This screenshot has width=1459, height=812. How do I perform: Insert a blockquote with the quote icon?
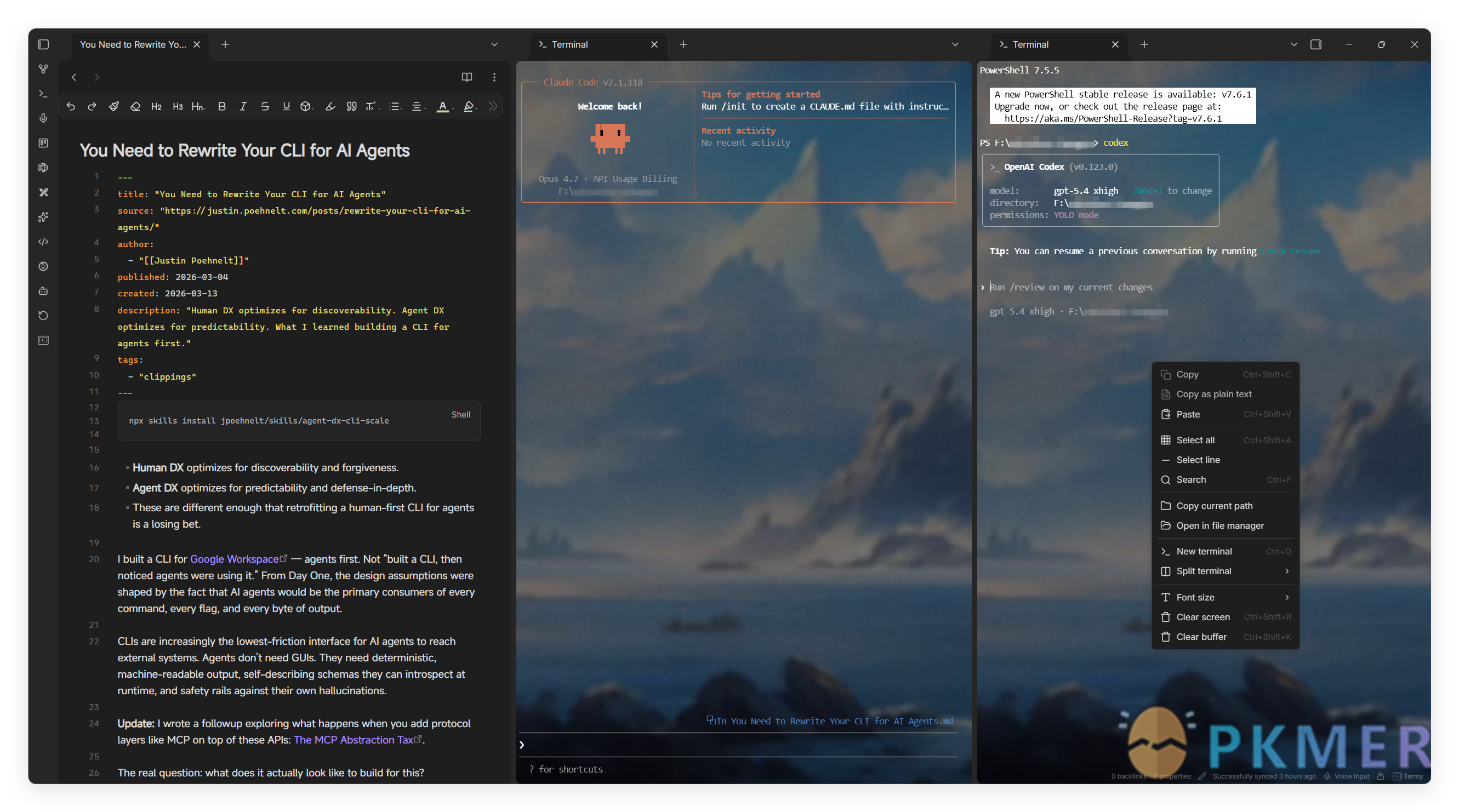pyautogui.click(x=351, y=106)
